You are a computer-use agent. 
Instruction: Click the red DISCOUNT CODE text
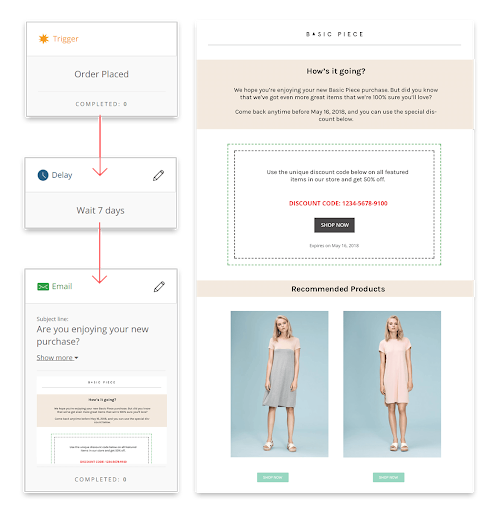pyautogui.click(x=338, y=203)
